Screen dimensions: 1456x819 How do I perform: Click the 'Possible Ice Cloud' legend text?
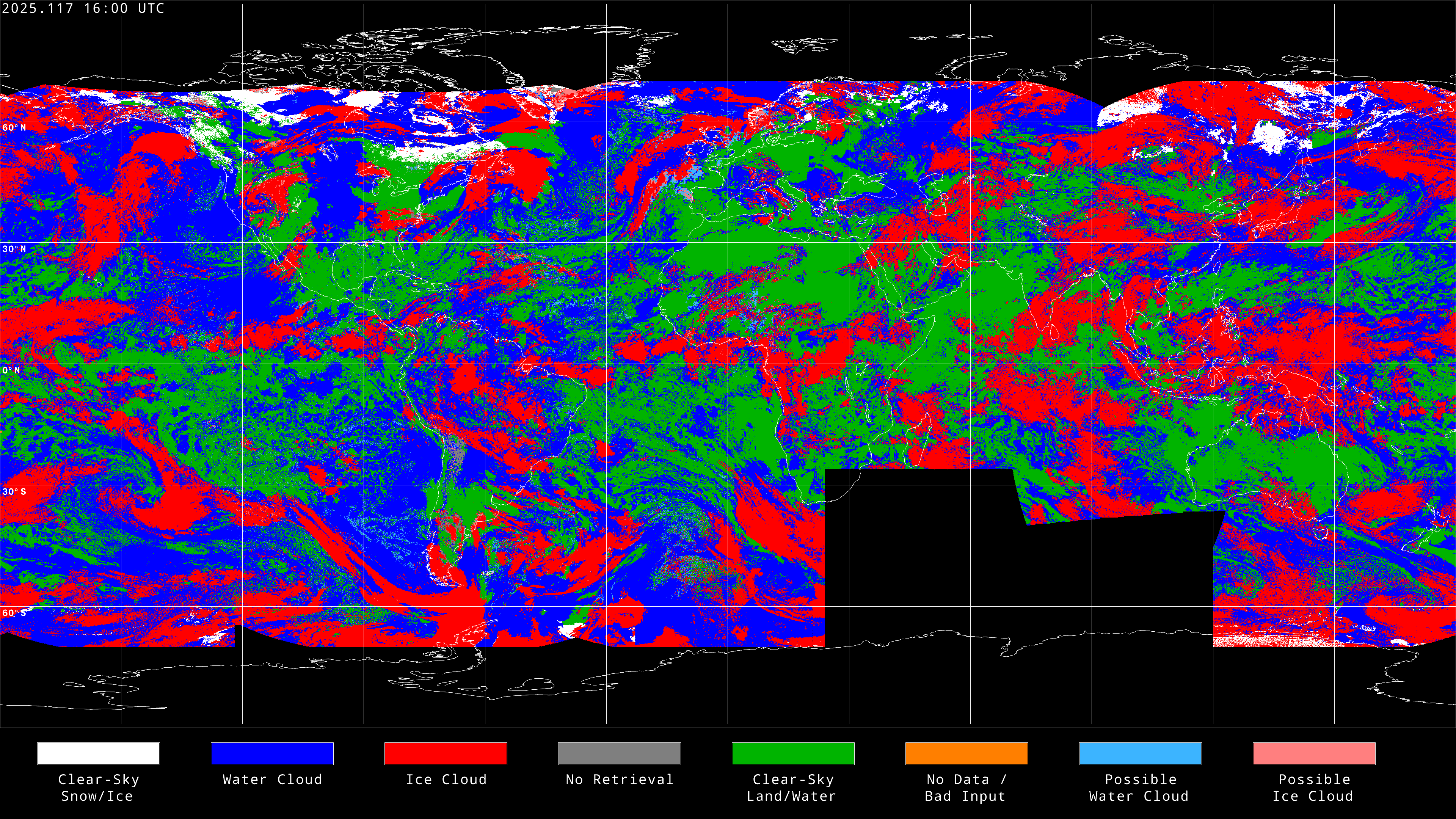[1313, 788]
